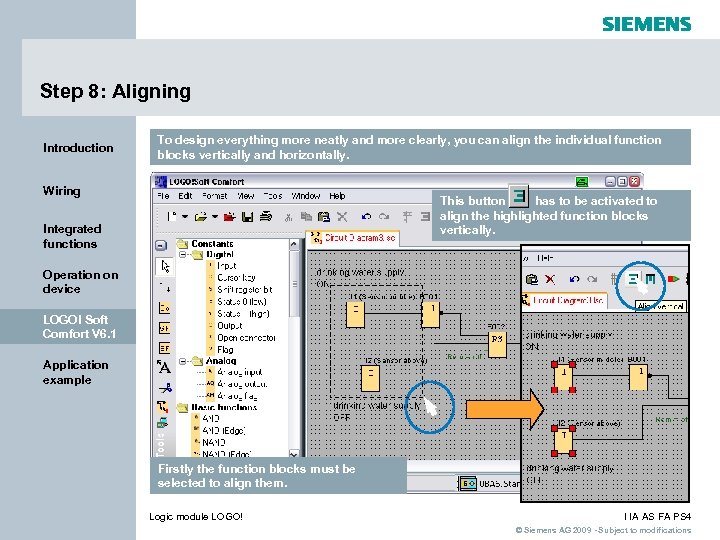Collapse the tree panel with the minus button
This screenshot has height=540, width=720.
161,245
